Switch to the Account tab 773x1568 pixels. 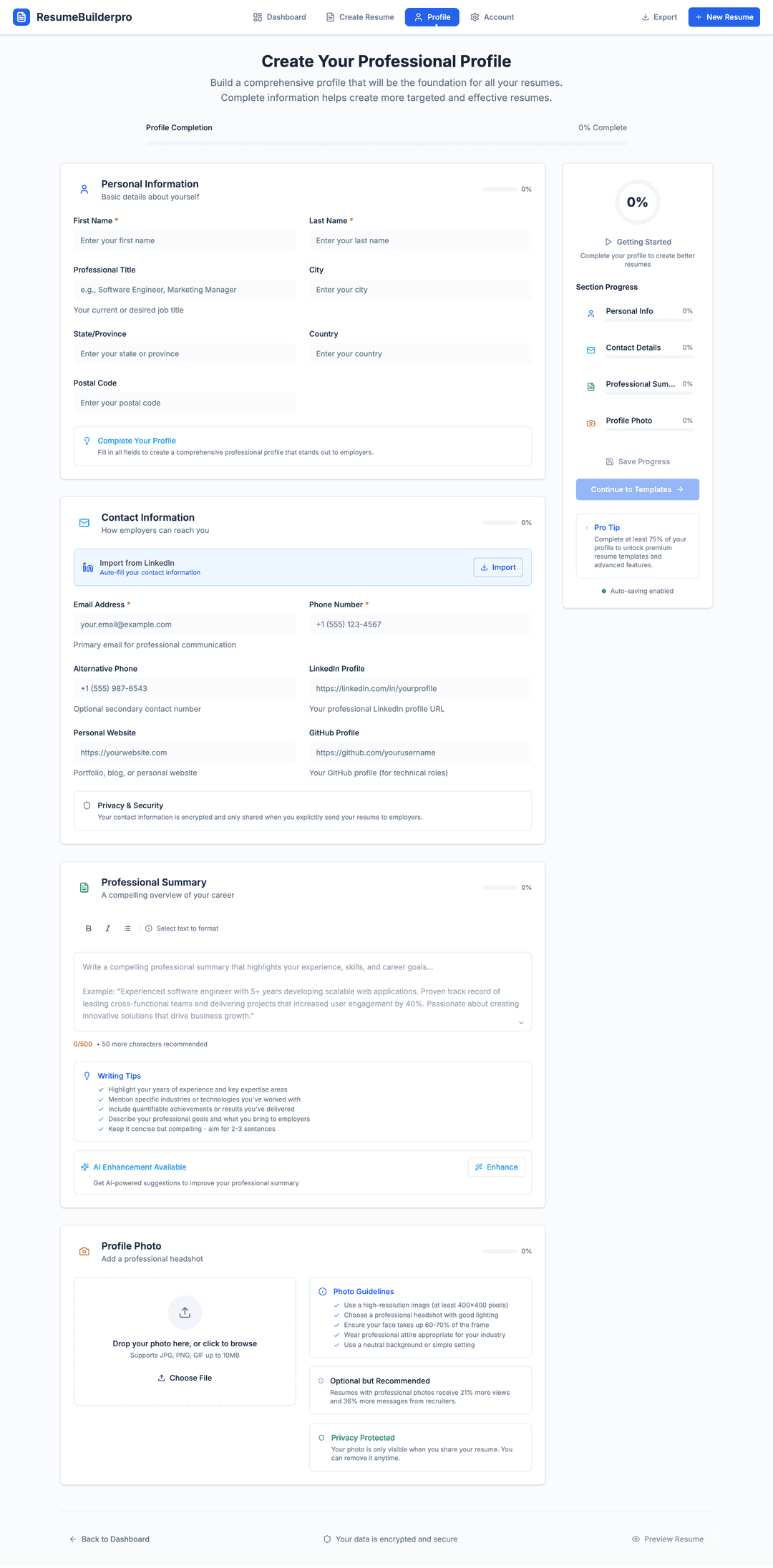pyautogui.click(x=492, y=16)
